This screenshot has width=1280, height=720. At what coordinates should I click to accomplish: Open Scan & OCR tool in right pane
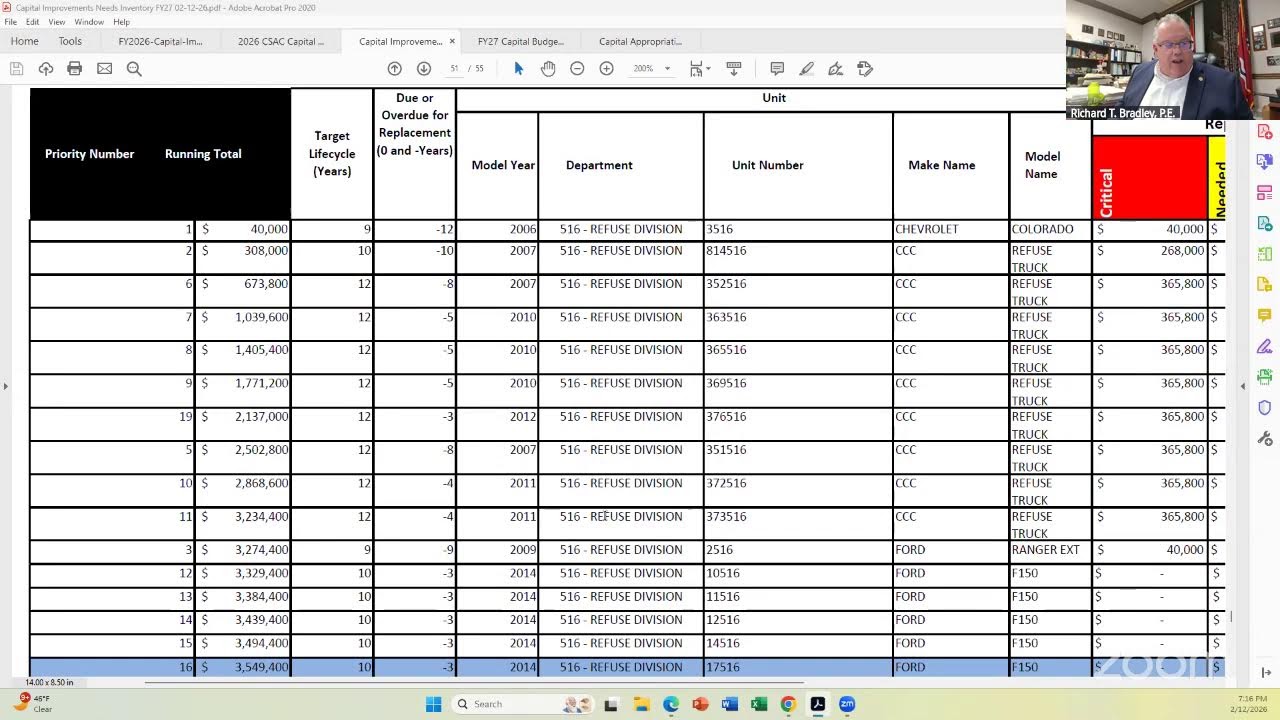tap(1264, 377)
